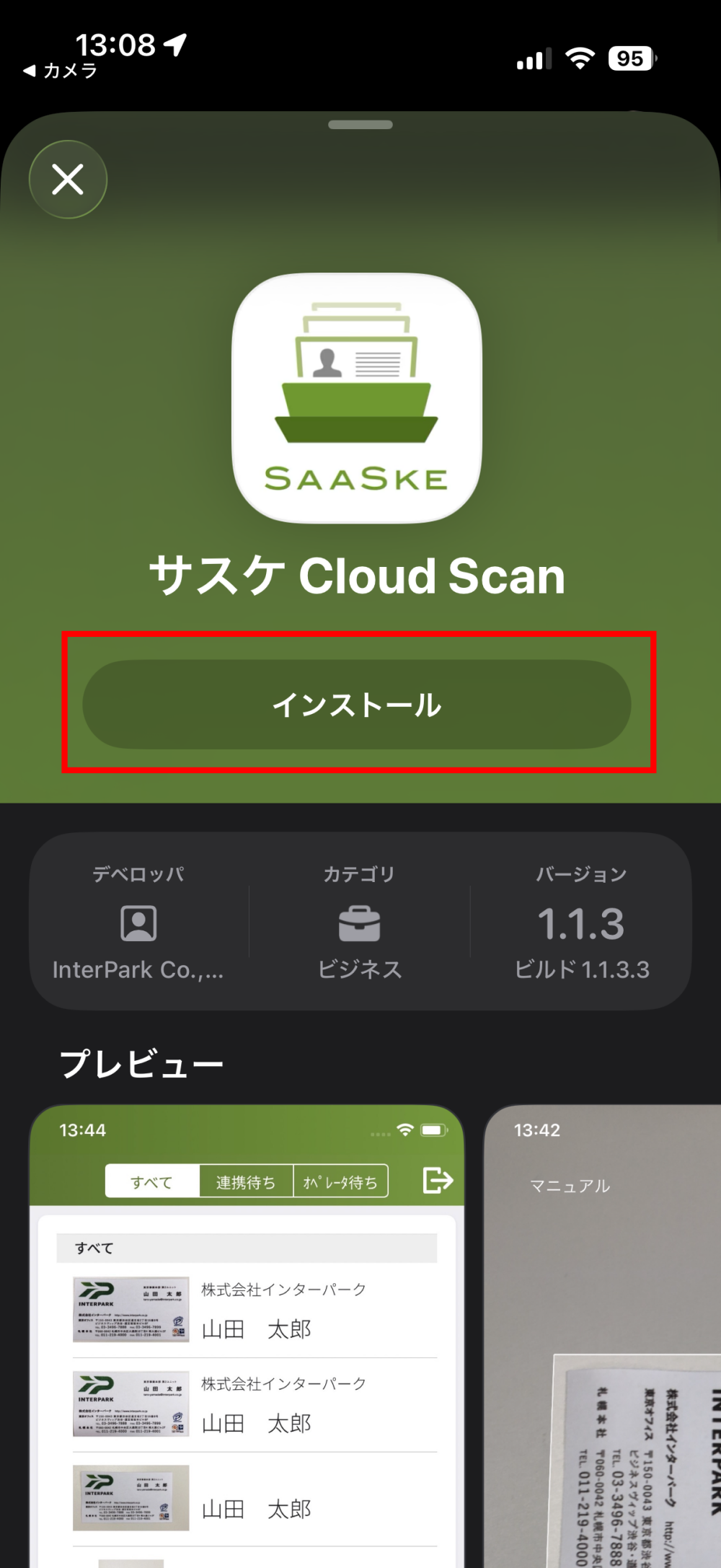Tap the battery indicator showing 95
721x1568 pixels.
[632, 58]
